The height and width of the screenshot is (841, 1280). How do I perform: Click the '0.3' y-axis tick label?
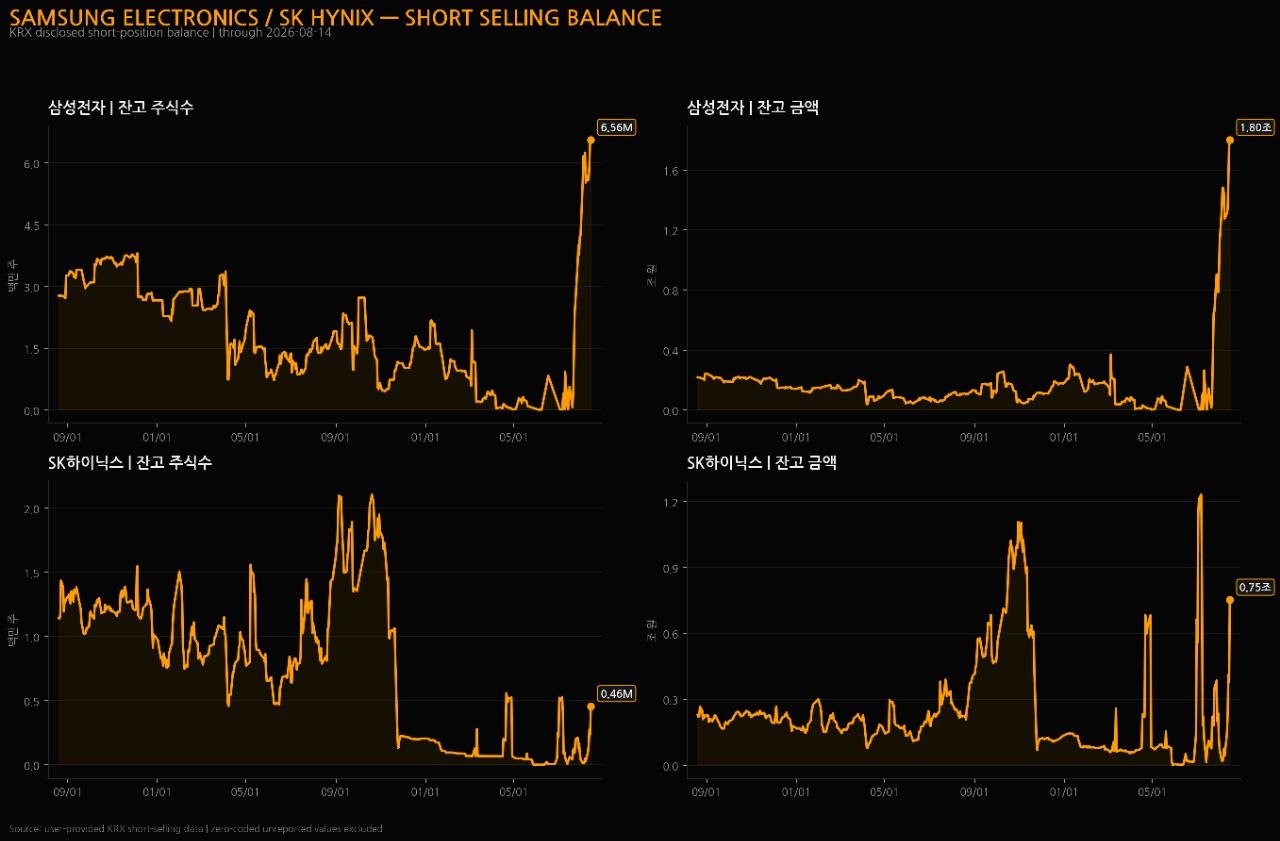(x=673, y=700)
